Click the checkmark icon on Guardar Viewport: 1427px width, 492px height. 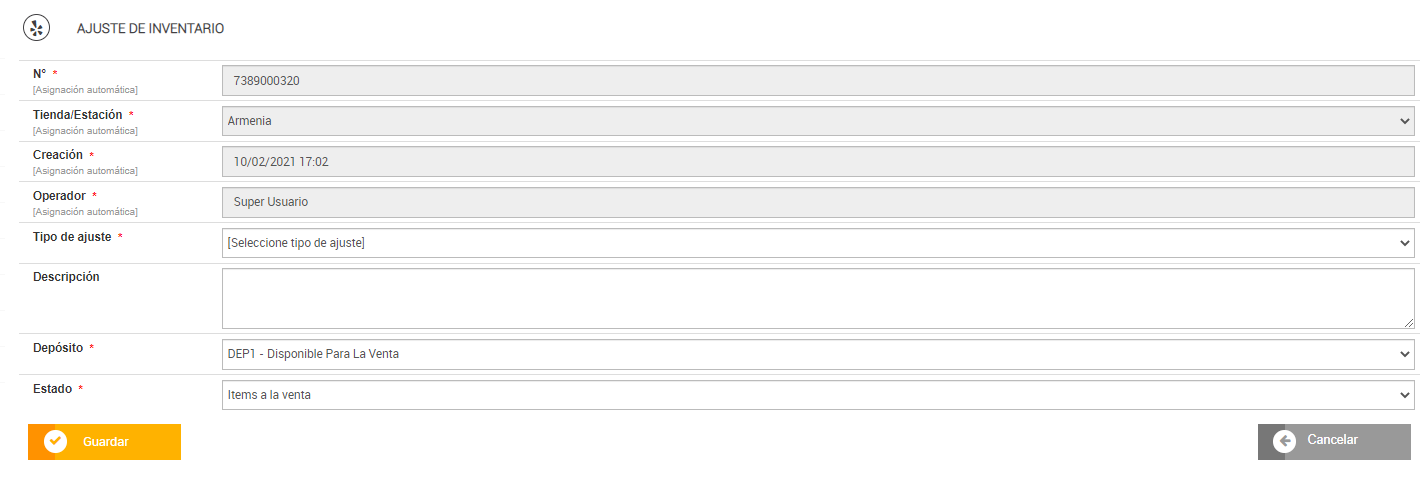[x=56, y=442]
